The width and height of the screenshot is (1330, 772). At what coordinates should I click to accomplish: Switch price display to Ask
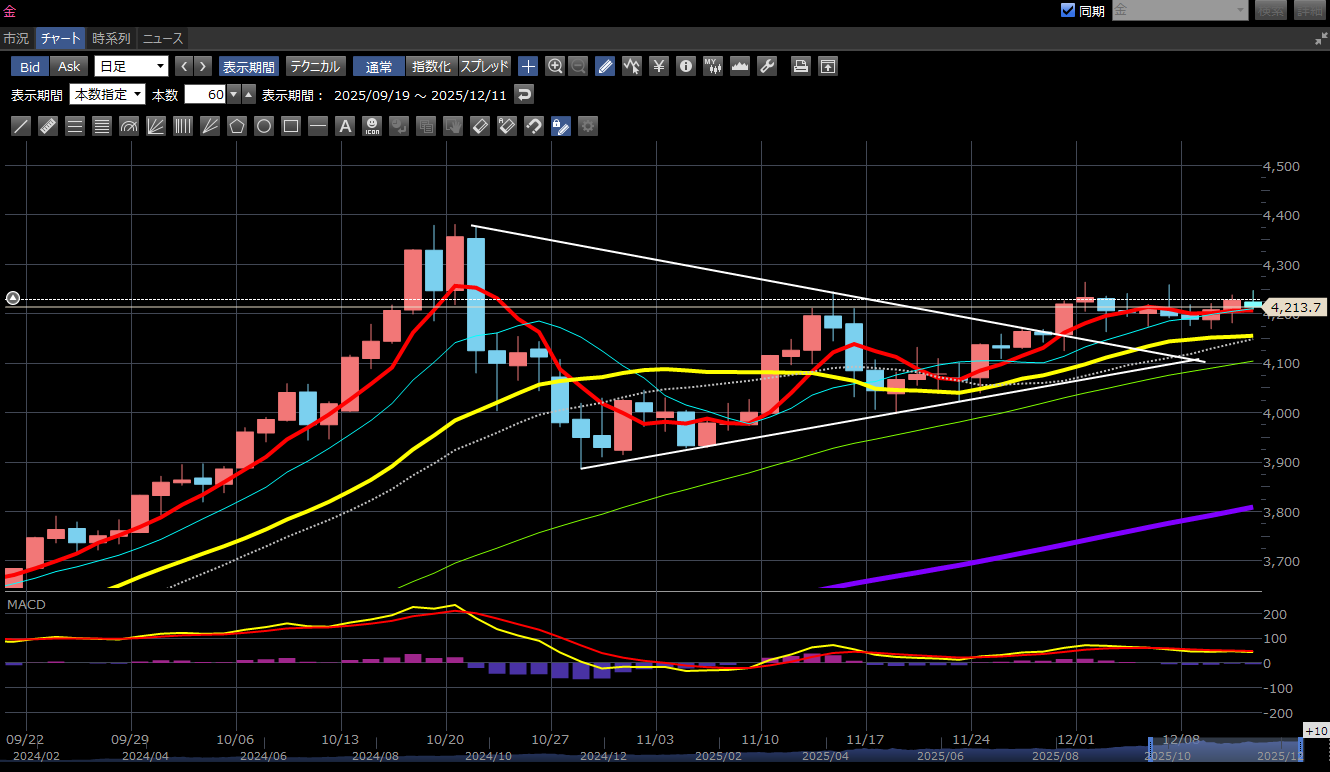pos(69,67)
